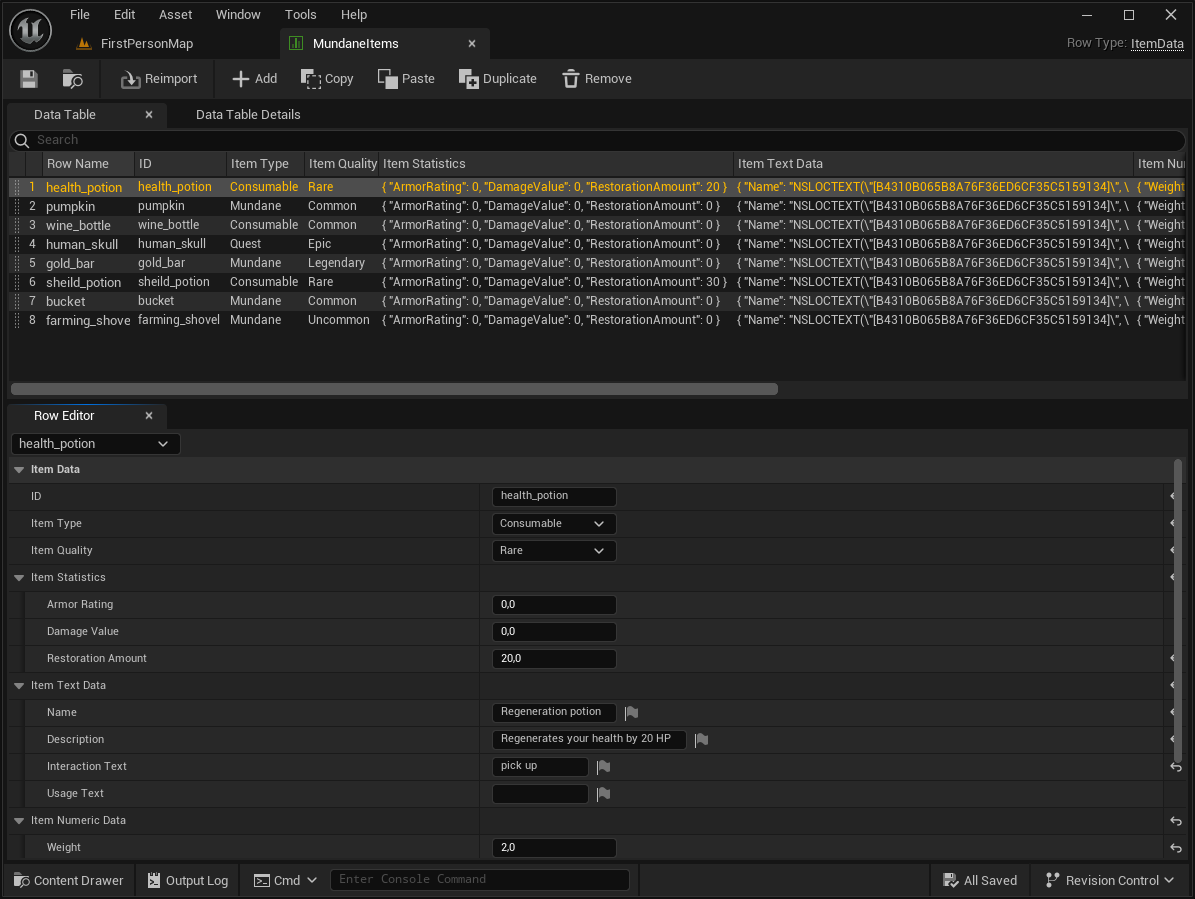Click the horizontal scrollbar of the data table

(394, 389)
